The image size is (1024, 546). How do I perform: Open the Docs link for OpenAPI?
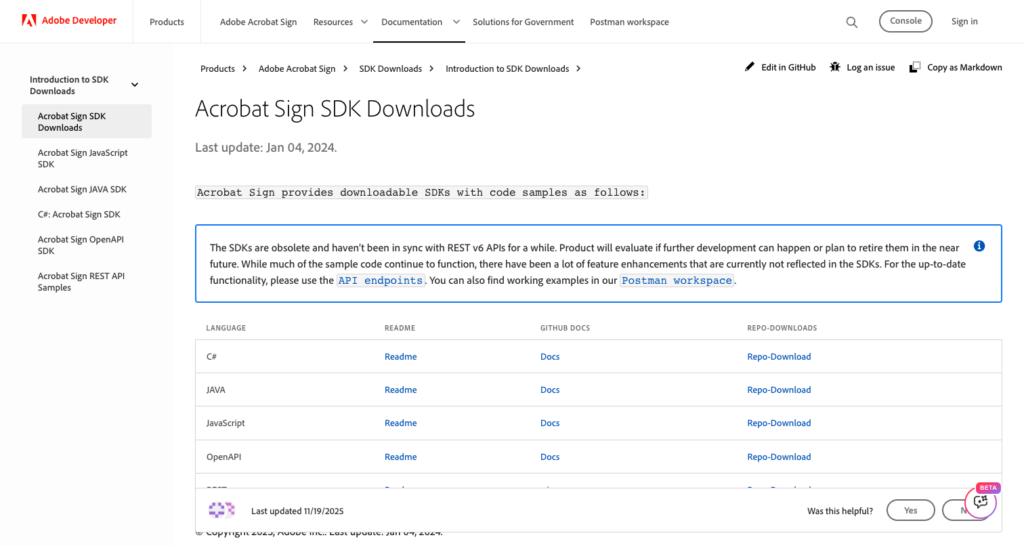point(550,457)
